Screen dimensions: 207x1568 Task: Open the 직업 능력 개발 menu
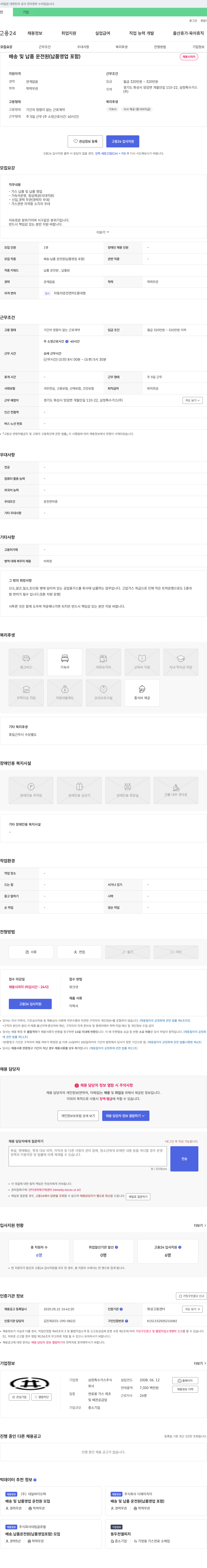click(x=141, y=33)
